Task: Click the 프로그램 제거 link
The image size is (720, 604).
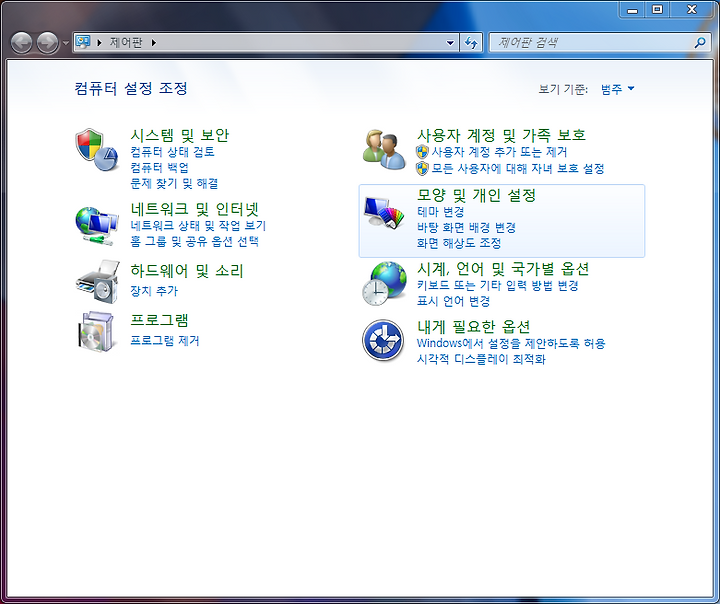Action: 165,340
